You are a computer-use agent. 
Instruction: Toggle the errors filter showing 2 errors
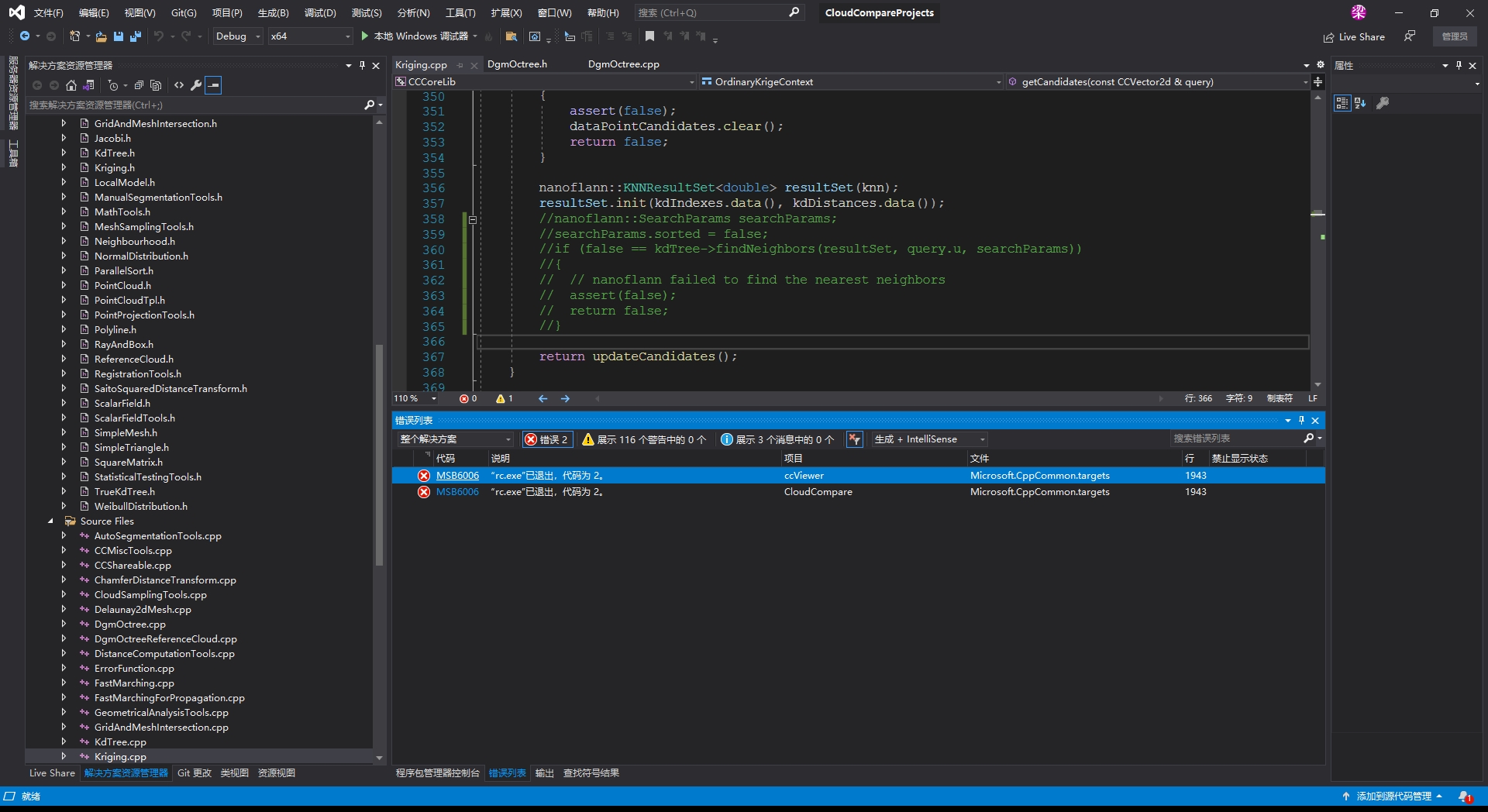[547, 439]
